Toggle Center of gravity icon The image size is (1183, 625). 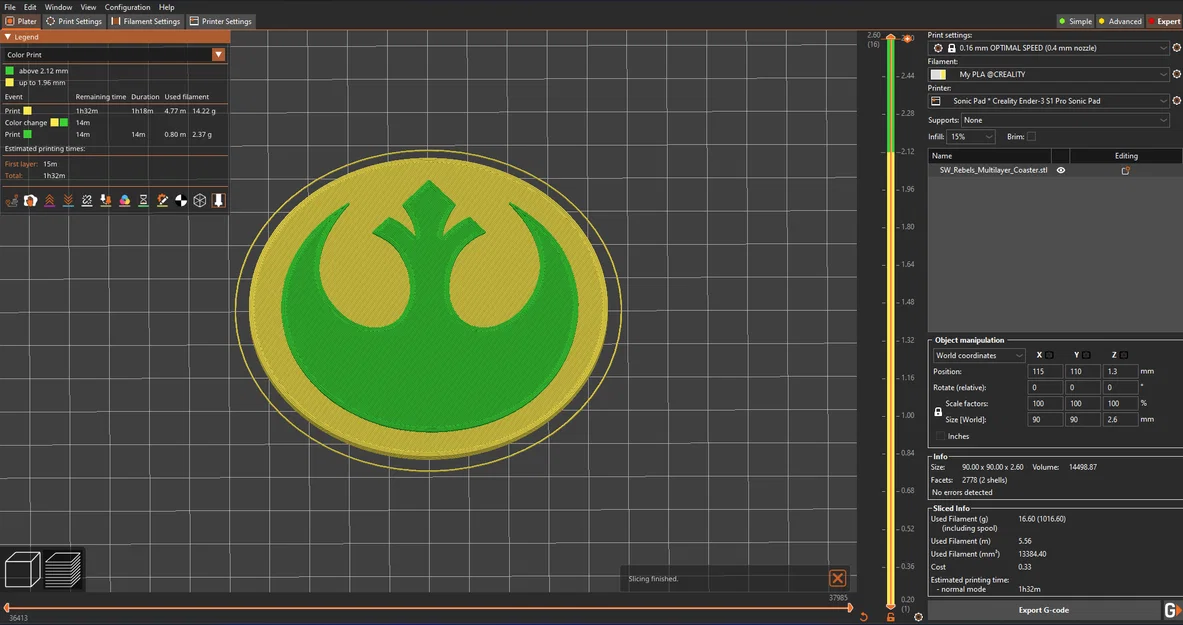pyautogui.click(x=181, y=200)
